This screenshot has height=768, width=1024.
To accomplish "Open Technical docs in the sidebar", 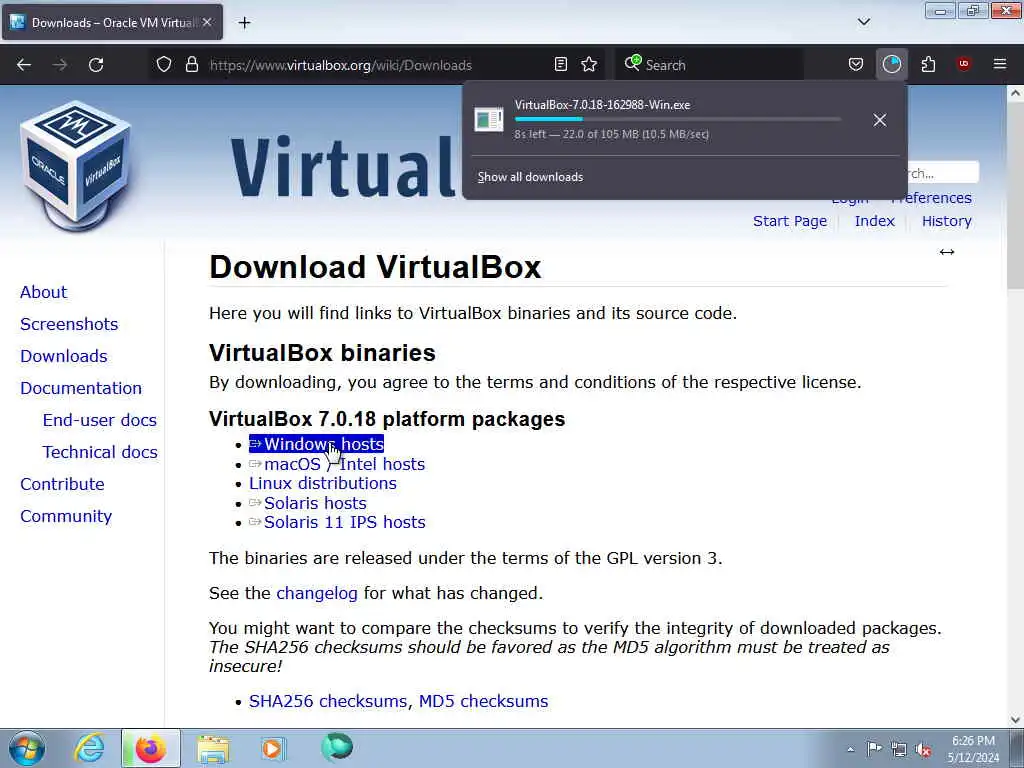I will (x=100, y=452).
